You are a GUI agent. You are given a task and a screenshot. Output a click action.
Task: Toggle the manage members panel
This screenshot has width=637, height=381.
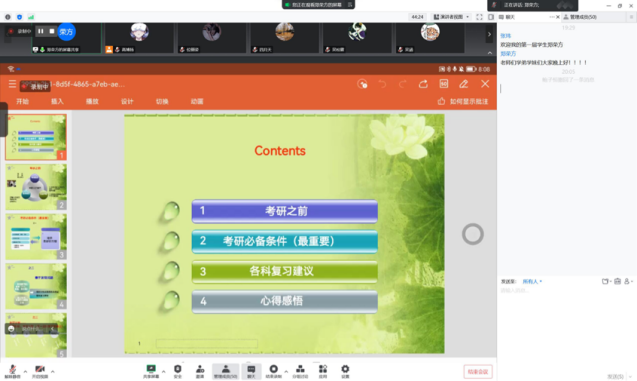(225, 371)
